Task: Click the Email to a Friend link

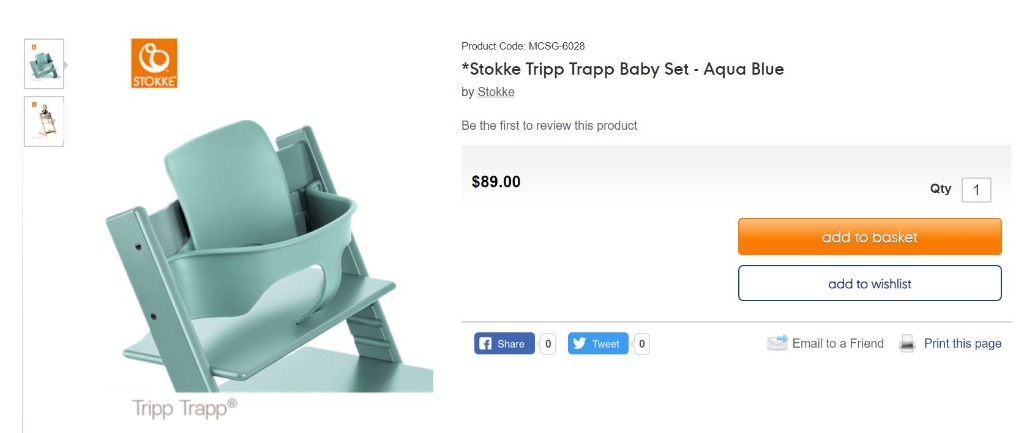Action: [x=838, y=343]
